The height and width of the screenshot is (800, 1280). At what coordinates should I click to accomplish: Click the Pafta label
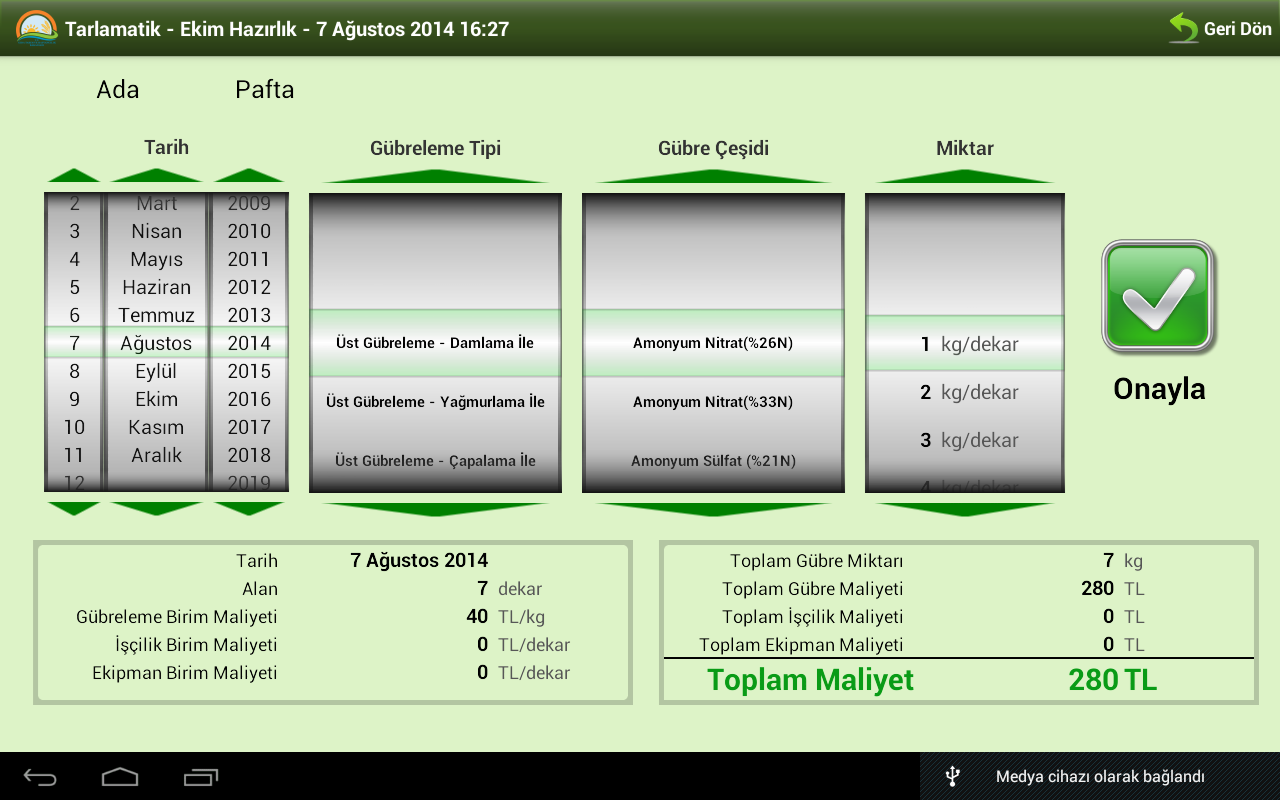click(265, 90)
